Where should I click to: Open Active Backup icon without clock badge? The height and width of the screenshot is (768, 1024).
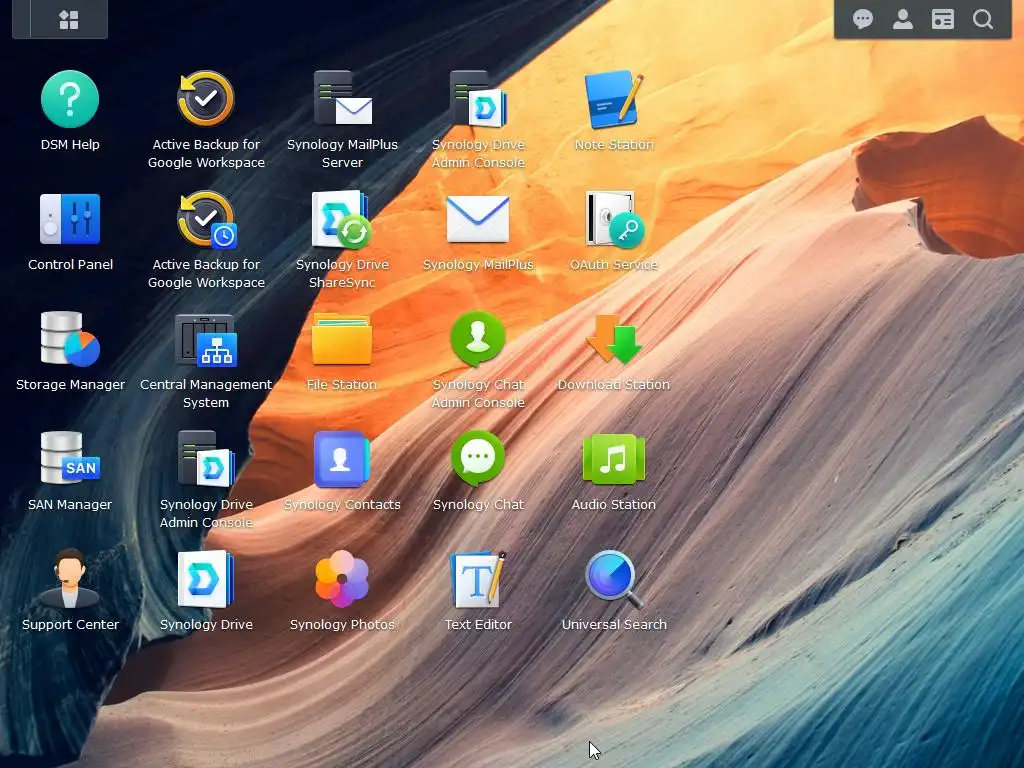[x=206, y=99]
